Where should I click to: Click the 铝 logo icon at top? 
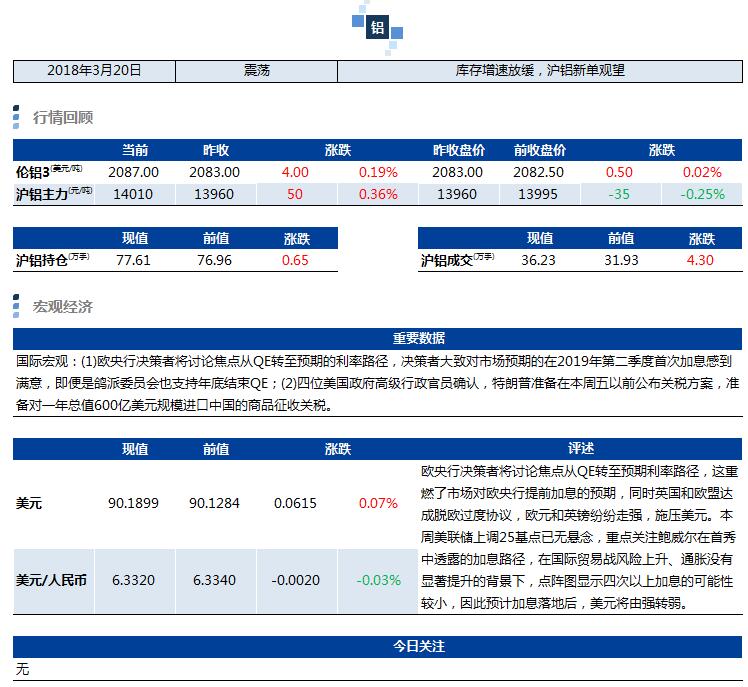[377, 27]
